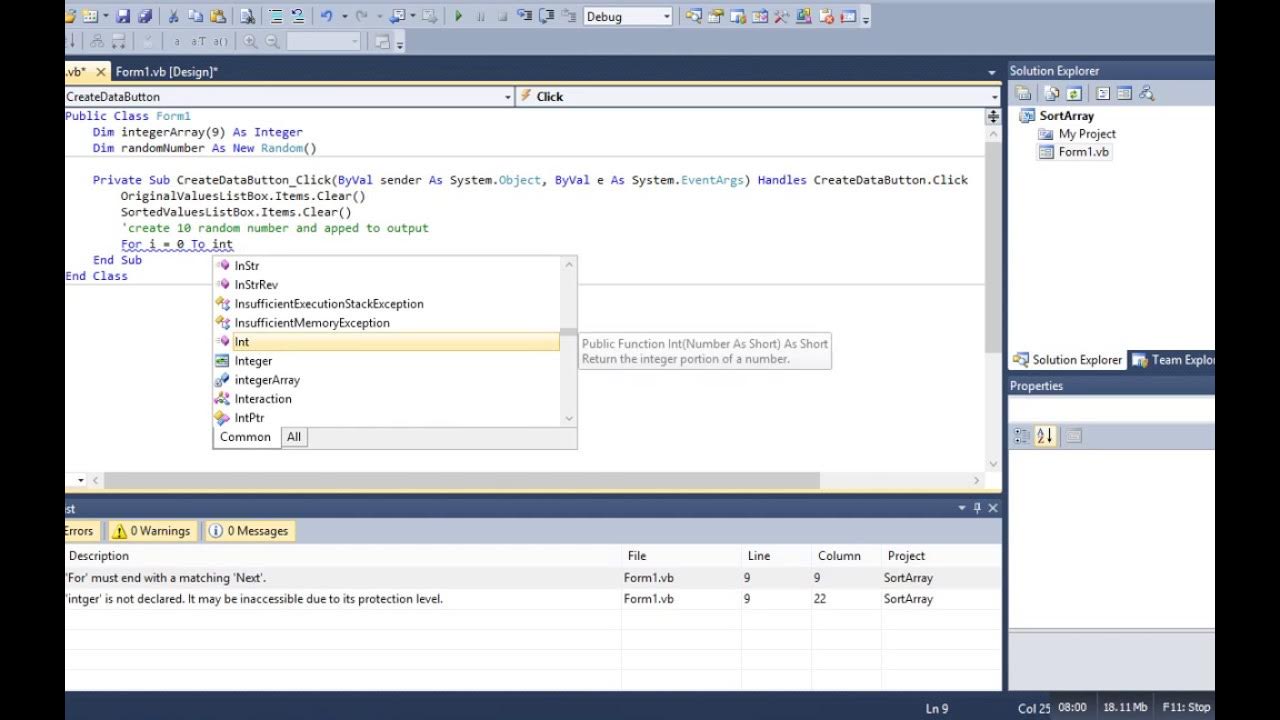This screenshot has width=1280, height=720.
Task: Open the redo history dropdown arrow
Action: (x=379, y=17)
